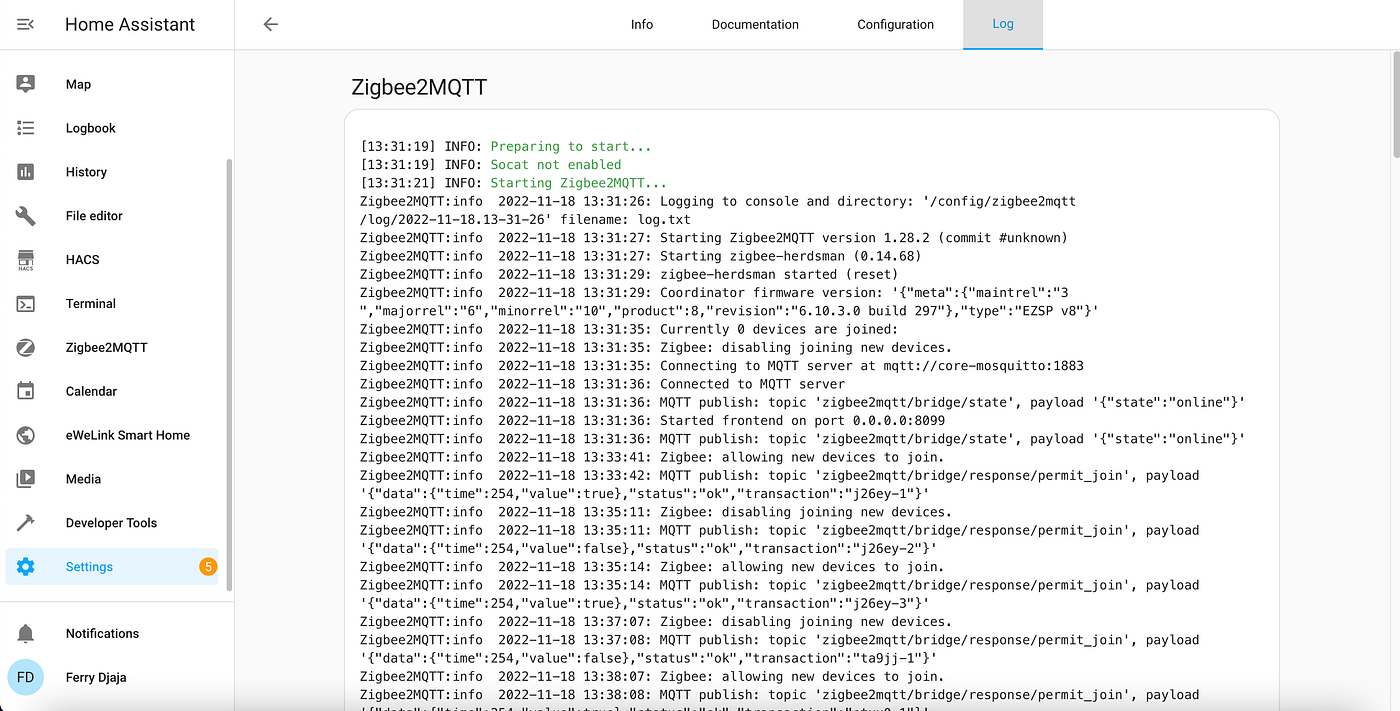Click the orange Settings badge showing 5
Image resolution: width=1400 pixels, height=711 pixels.
pyautogui.click(x=208, y=567)
